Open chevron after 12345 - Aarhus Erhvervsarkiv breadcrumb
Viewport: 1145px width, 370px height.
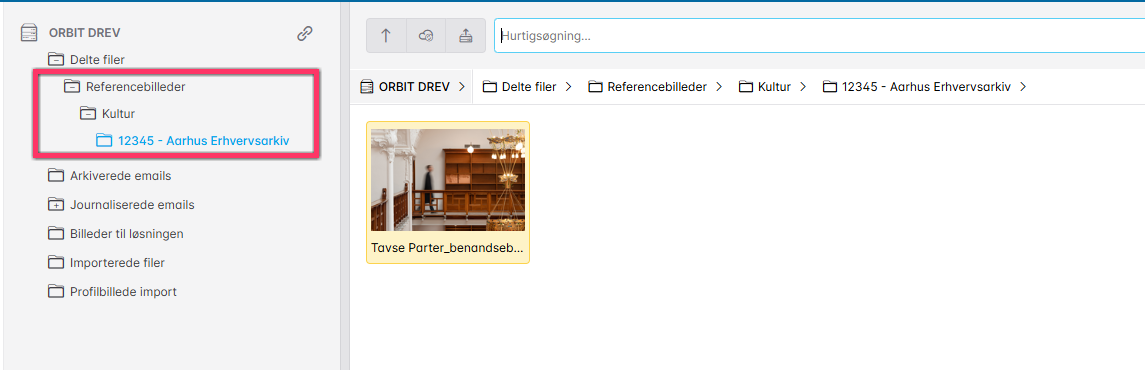click(1022, 87)
